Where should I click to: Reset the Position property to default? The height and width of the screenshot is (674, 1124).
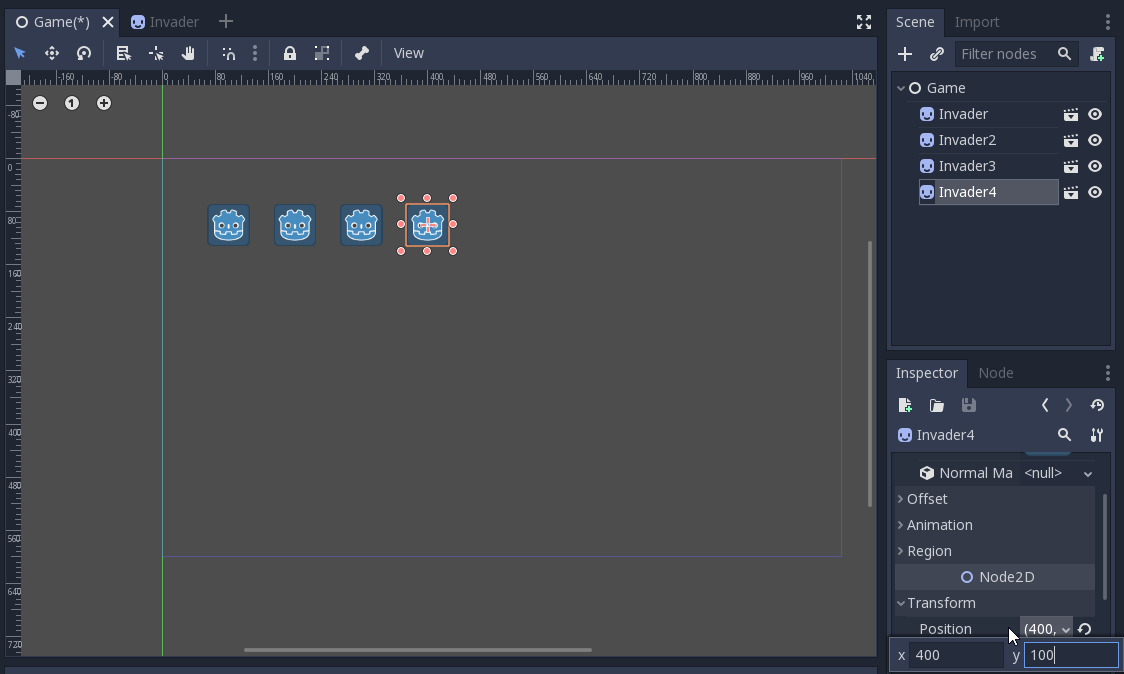click(x=1085, y=629)
